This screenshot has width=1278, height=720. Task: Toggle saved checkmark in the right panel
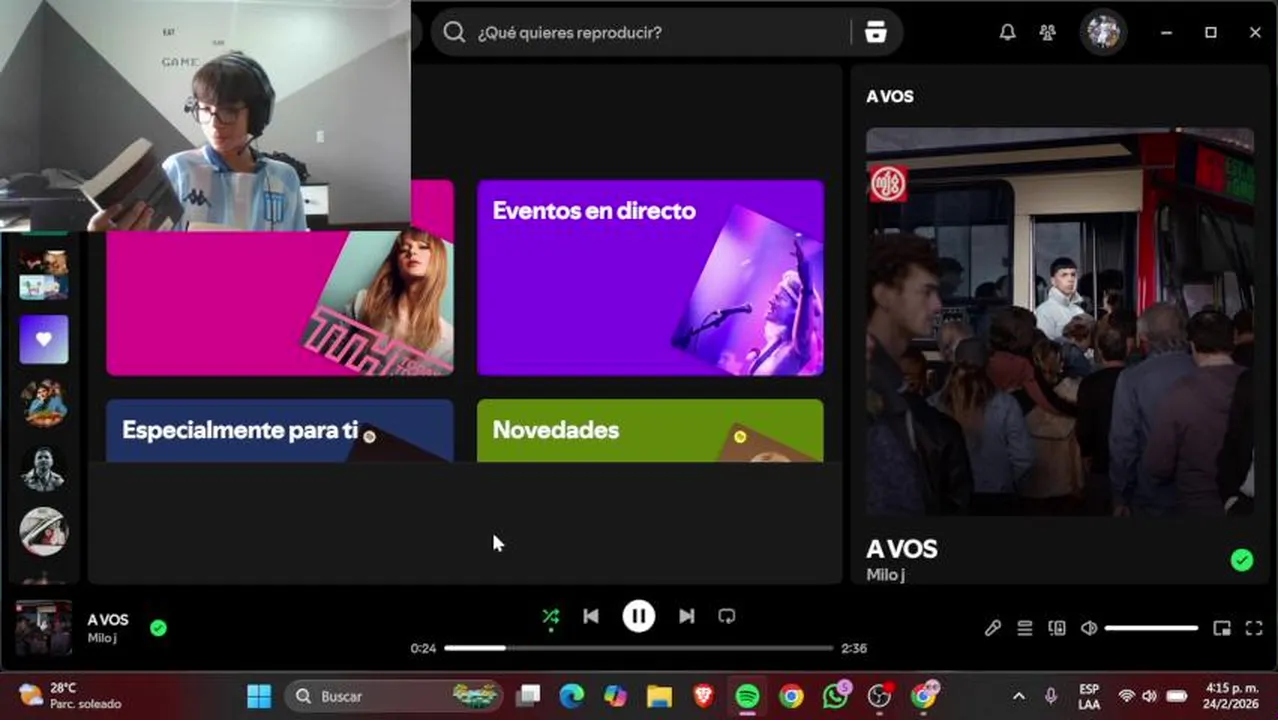pyautogui.click(x=1241, y=560)
